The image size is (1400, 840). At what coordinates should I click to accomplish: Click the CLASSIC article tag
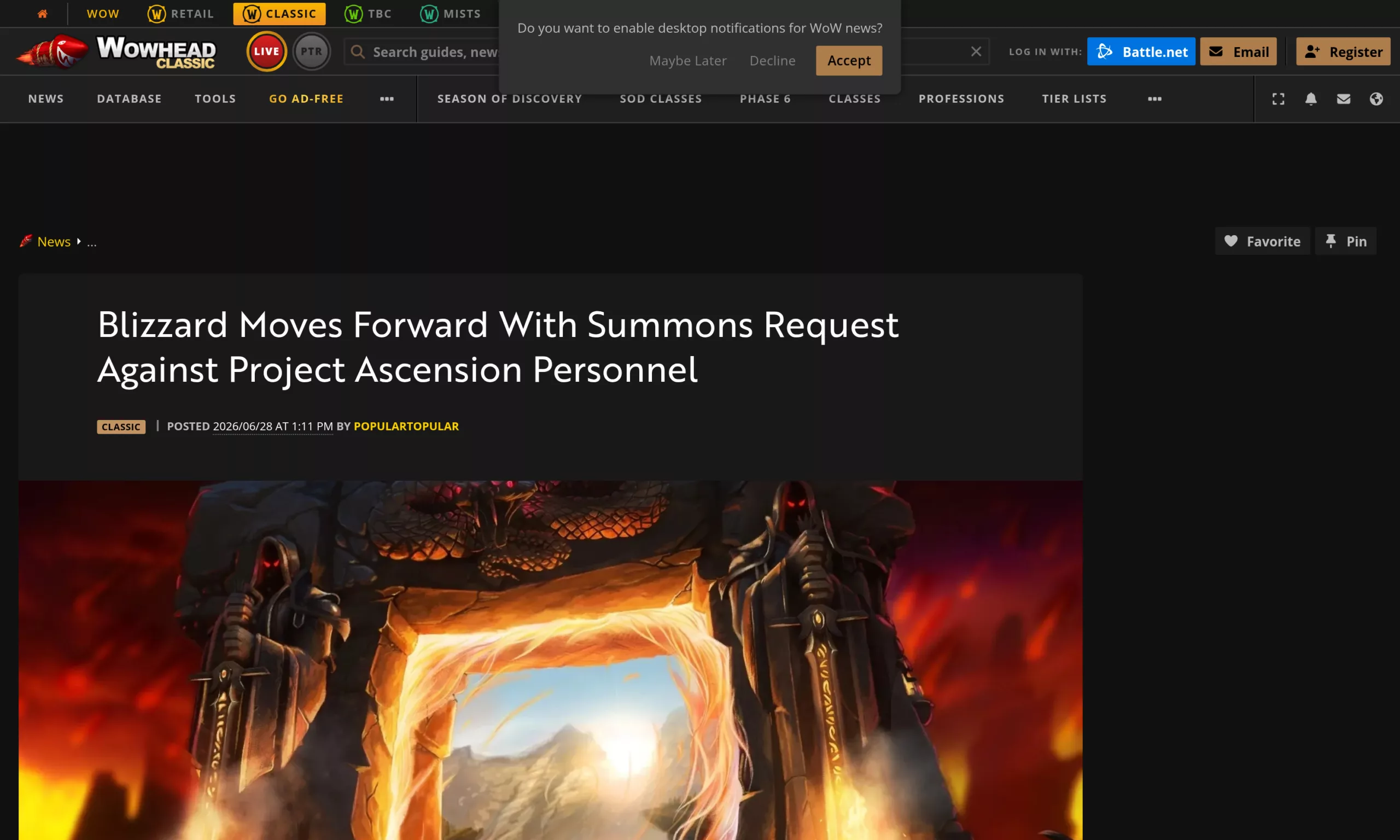click(121, 427)
